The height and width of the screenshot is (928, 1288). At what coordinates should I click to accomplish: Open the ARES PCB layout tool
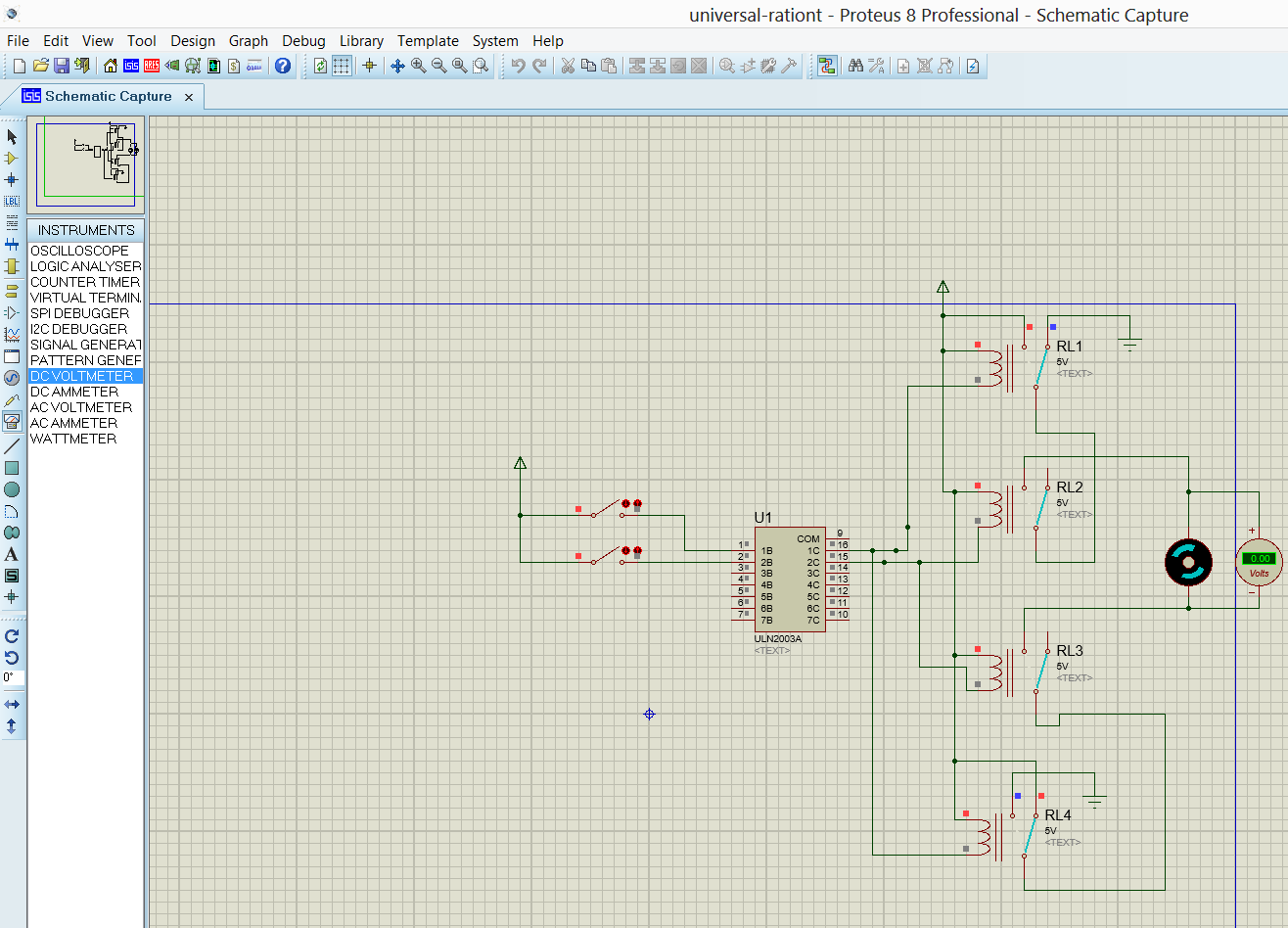(152, 66)
